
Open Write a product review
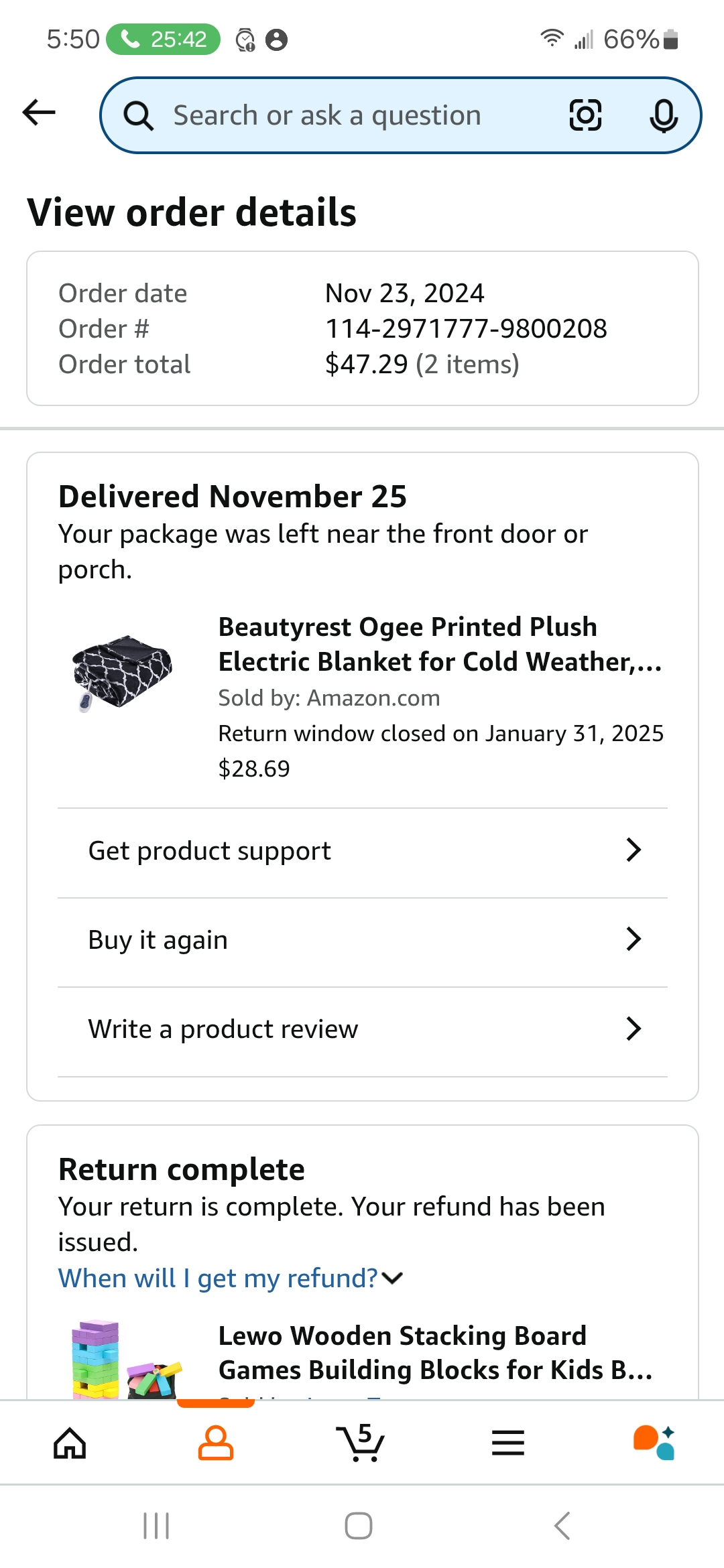click(363, 1029)
